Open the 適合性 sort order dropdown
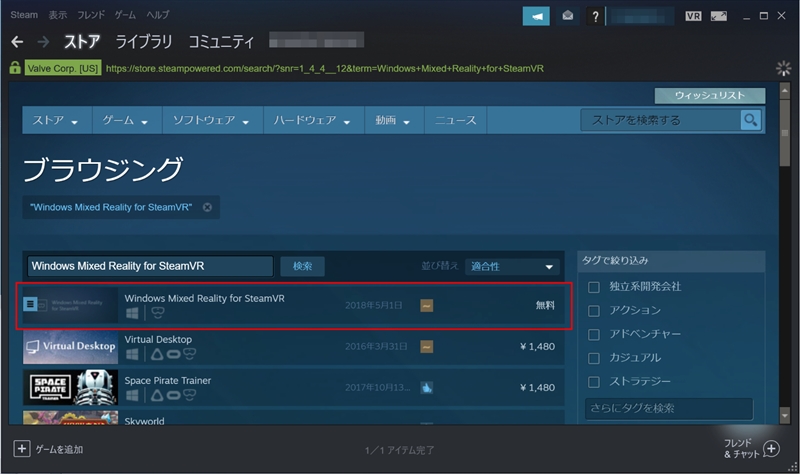 click(512, 267)
